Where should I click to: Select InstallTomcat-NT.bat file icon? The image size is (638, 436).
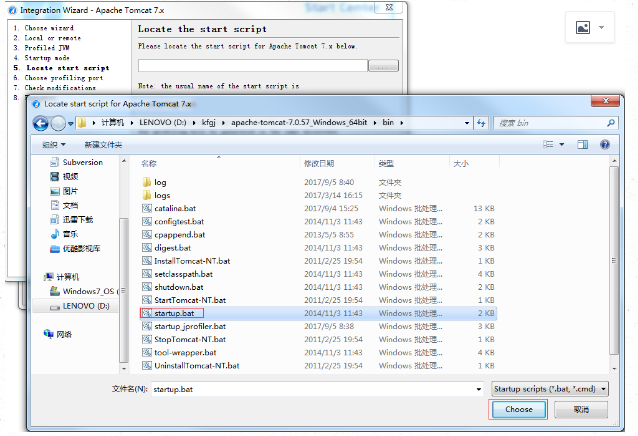coord(146,261)
